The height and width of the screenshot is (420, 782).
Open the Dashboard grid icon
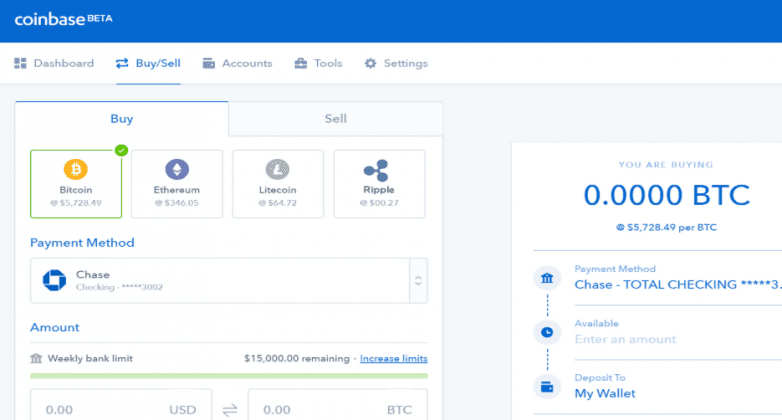click(x=20, y=63)
